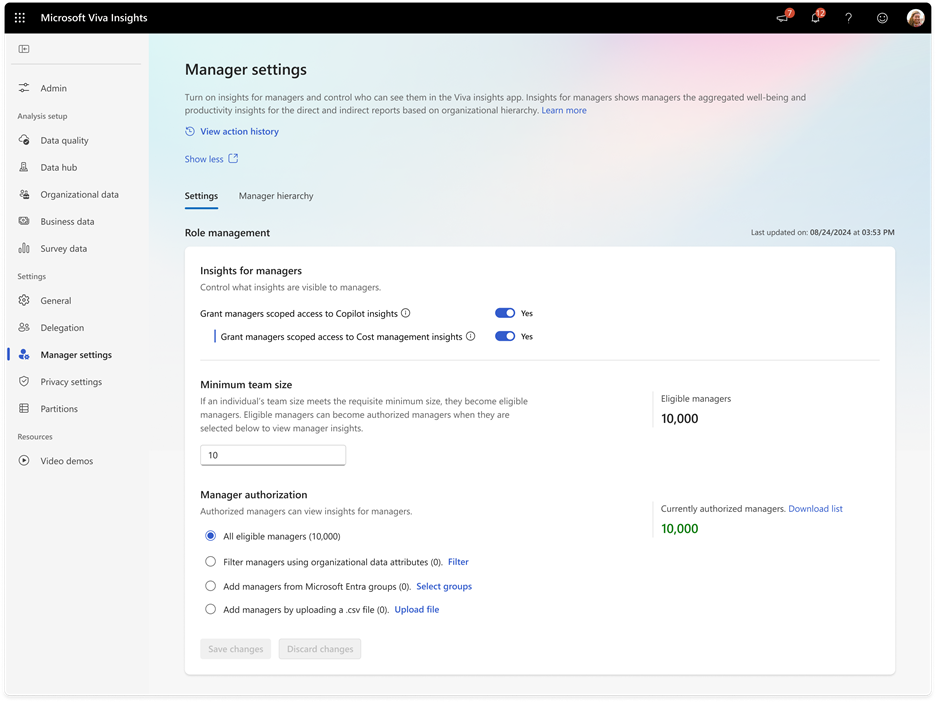The image size is (936, 702).
Task: Click the Show less external link icon
Action: (233, 158)
